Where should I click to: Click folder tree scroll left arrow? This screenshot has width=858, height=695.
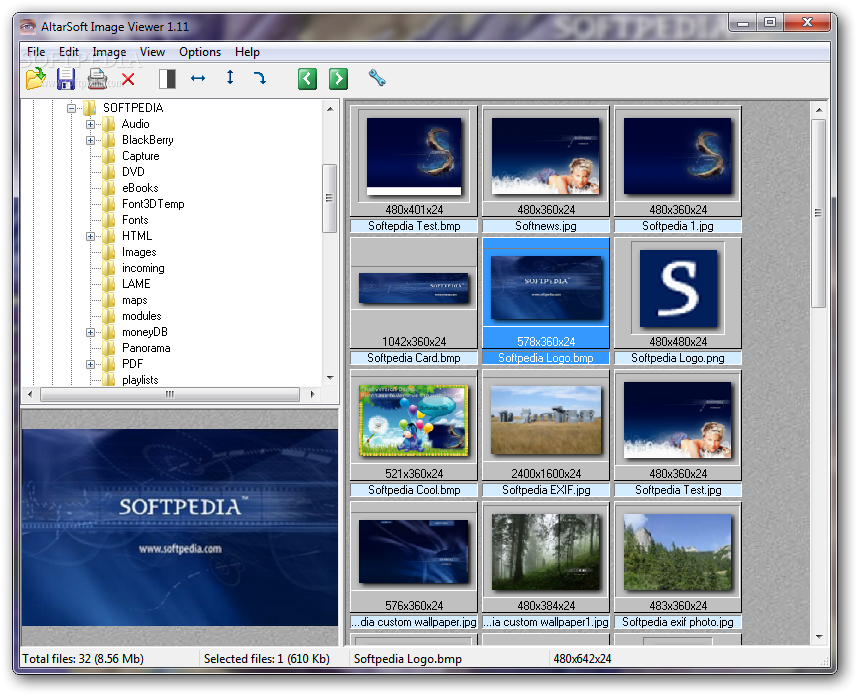(x=30, y=394)
